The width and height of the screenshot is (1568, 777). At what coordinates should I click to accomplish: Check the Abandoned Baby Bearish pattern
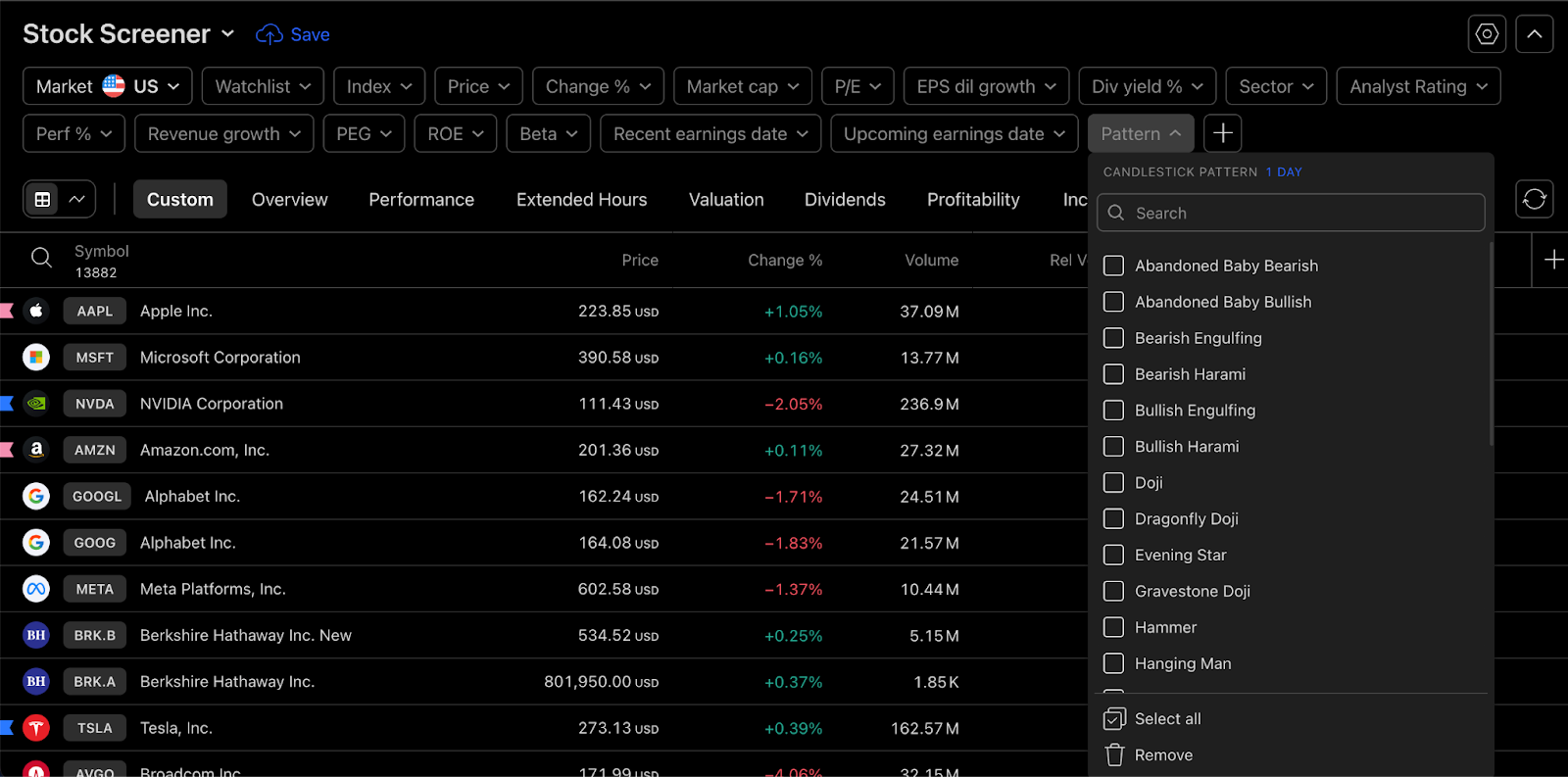(x=1113, y=266)
